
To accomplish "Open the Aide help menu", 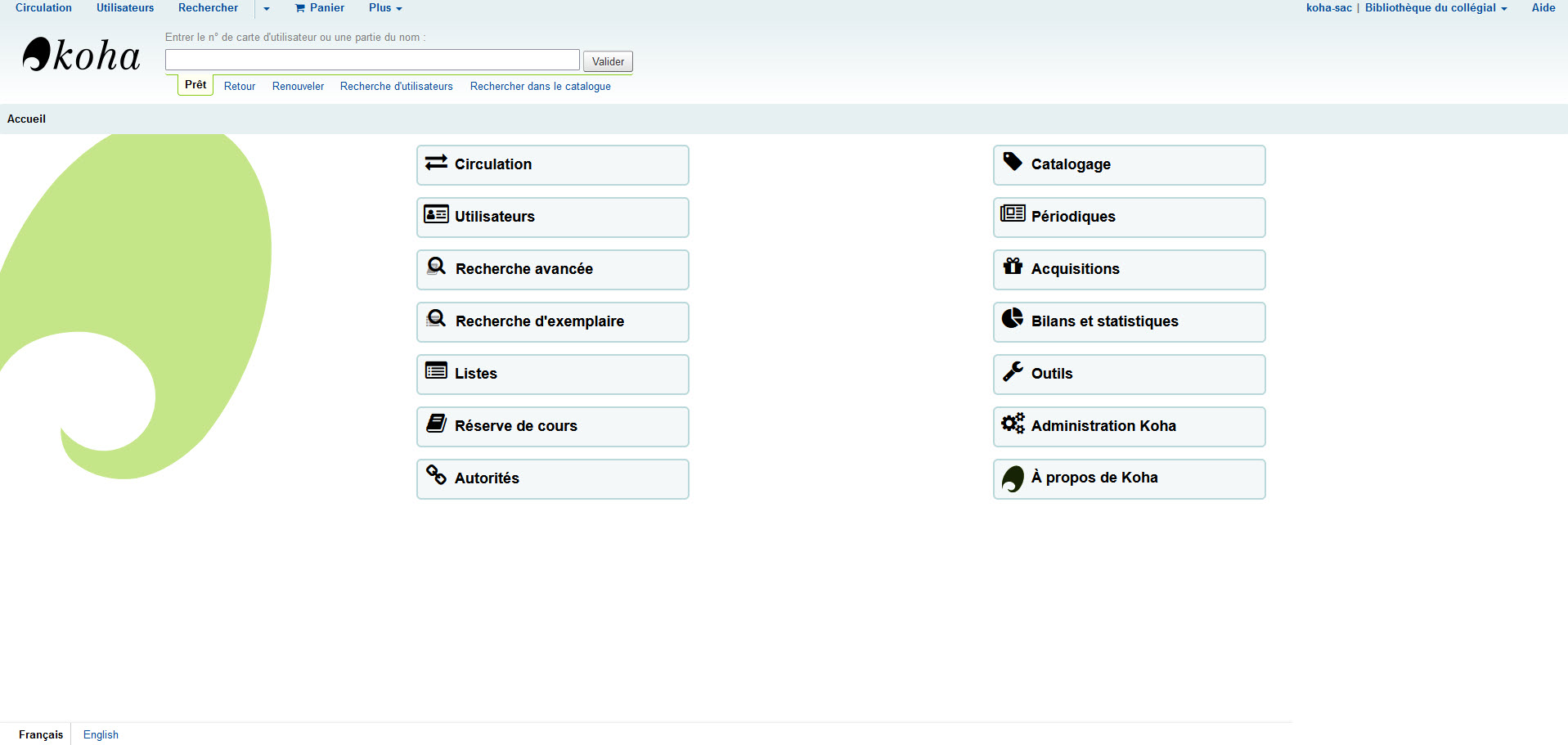I will (1543, 8).
